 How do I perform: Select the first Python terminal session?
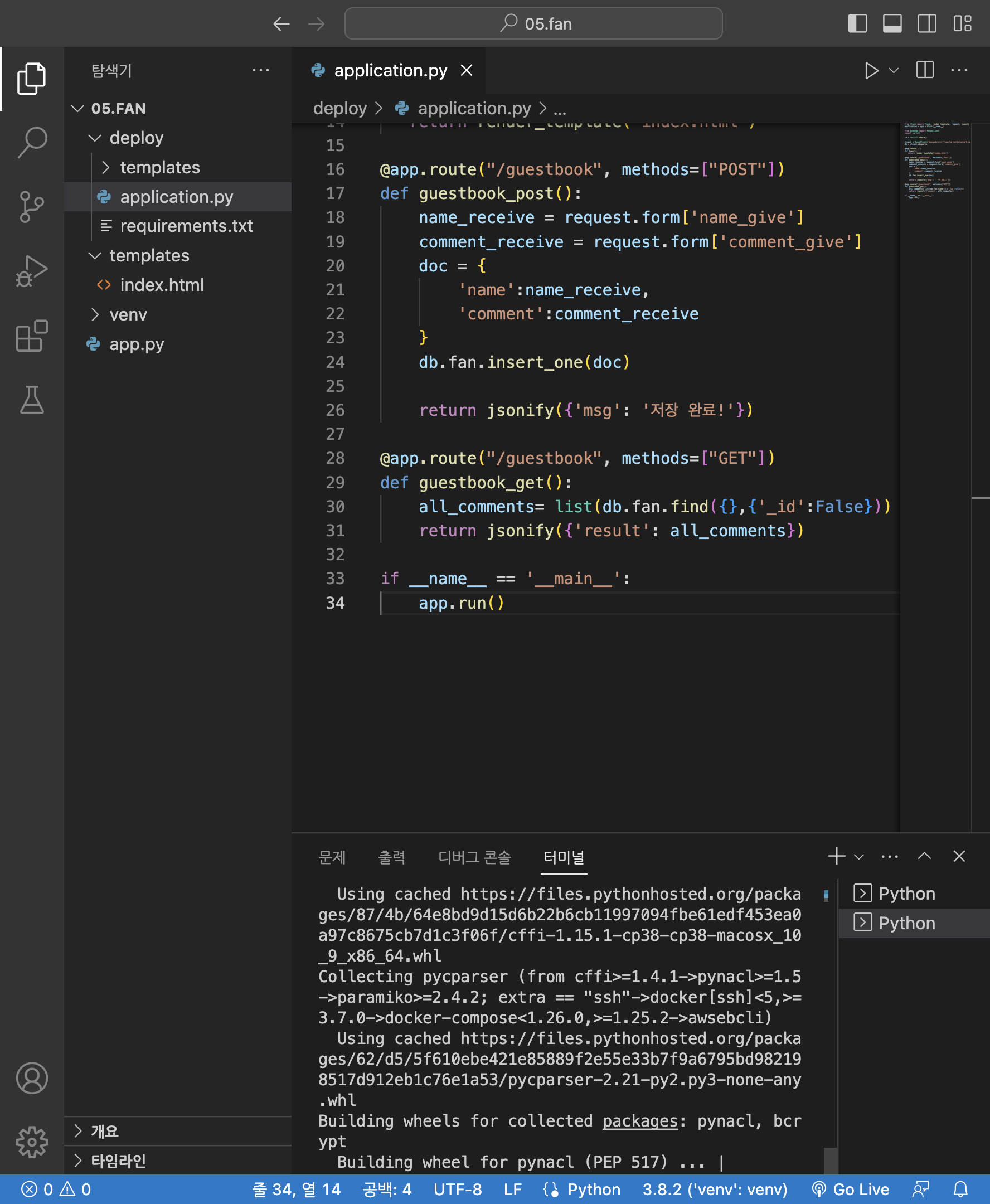(914, 894)
